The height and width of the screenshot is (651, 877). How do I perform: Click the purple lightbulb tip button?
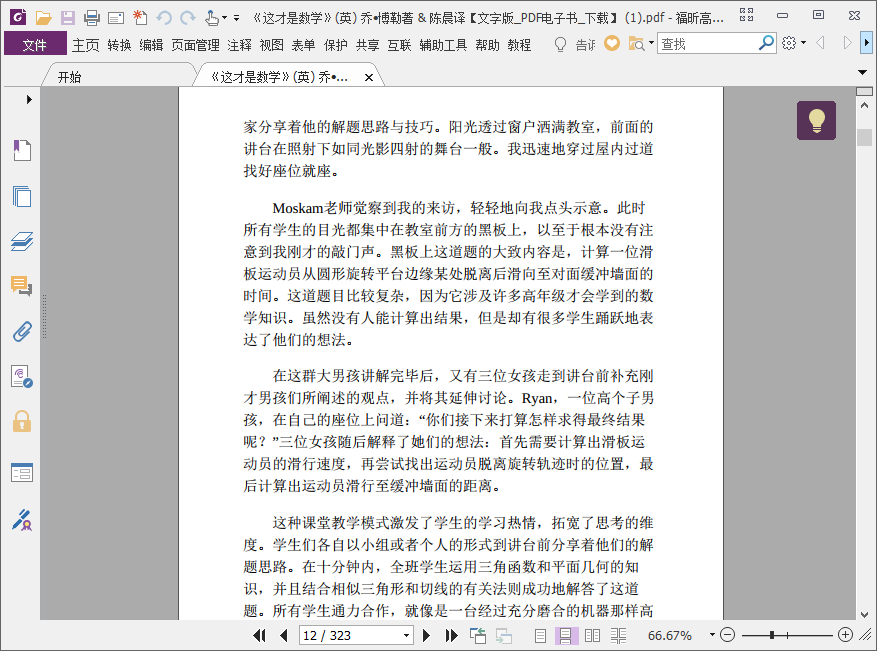[x=816, y=120]
